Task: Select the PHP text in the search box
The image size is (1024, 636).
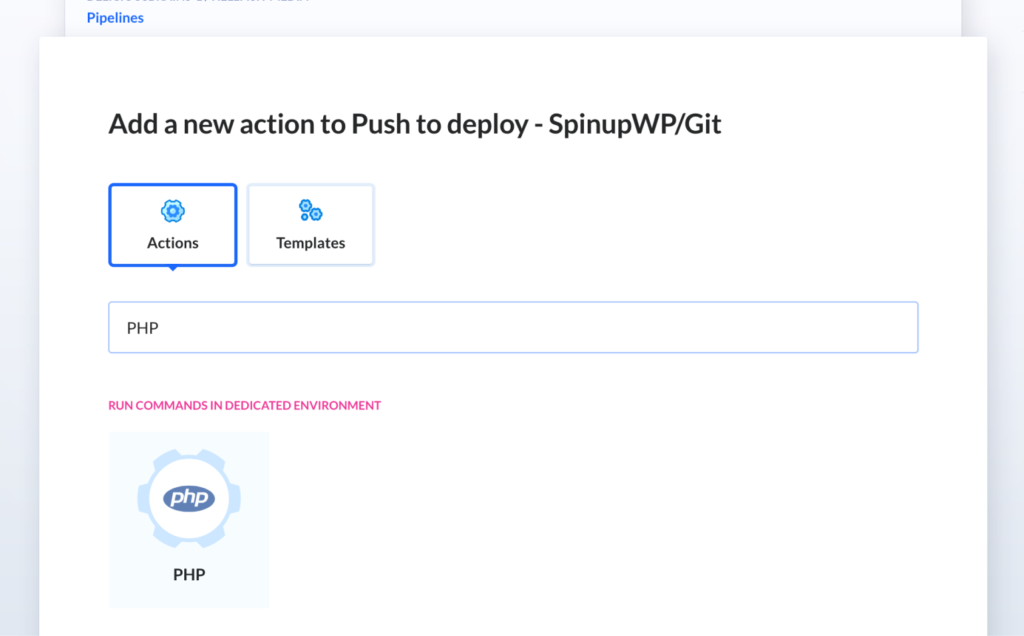Action: (x=140, y=327)
